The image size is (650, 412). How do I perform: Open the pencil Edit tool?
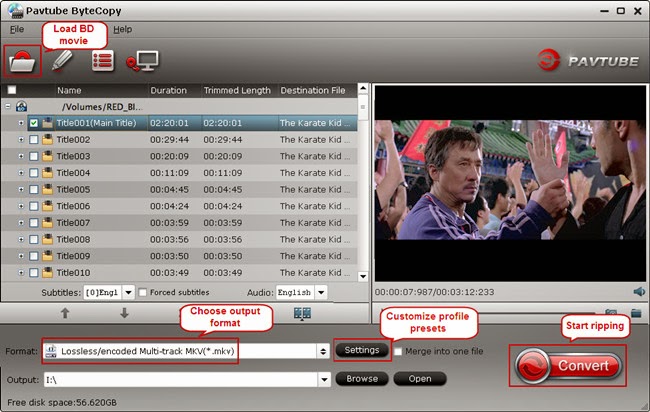(x=62, y=61)
